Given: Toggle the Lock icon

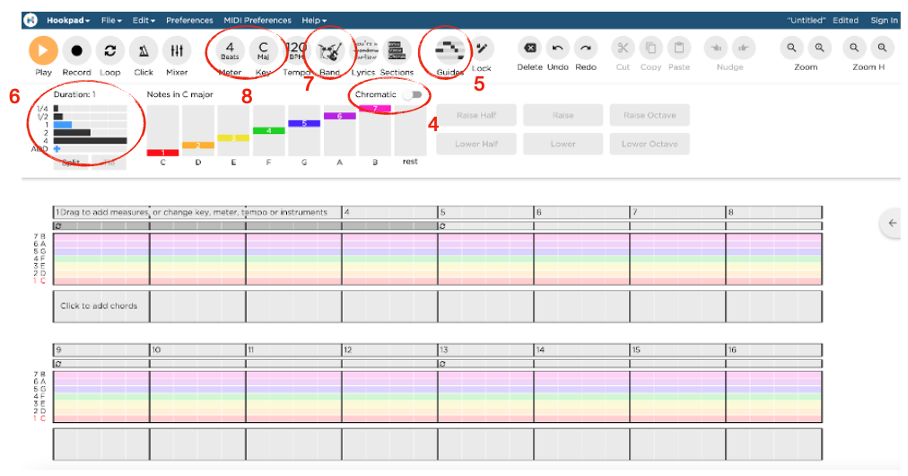Looking at the screenshot, I should click(x=481, y=49).
